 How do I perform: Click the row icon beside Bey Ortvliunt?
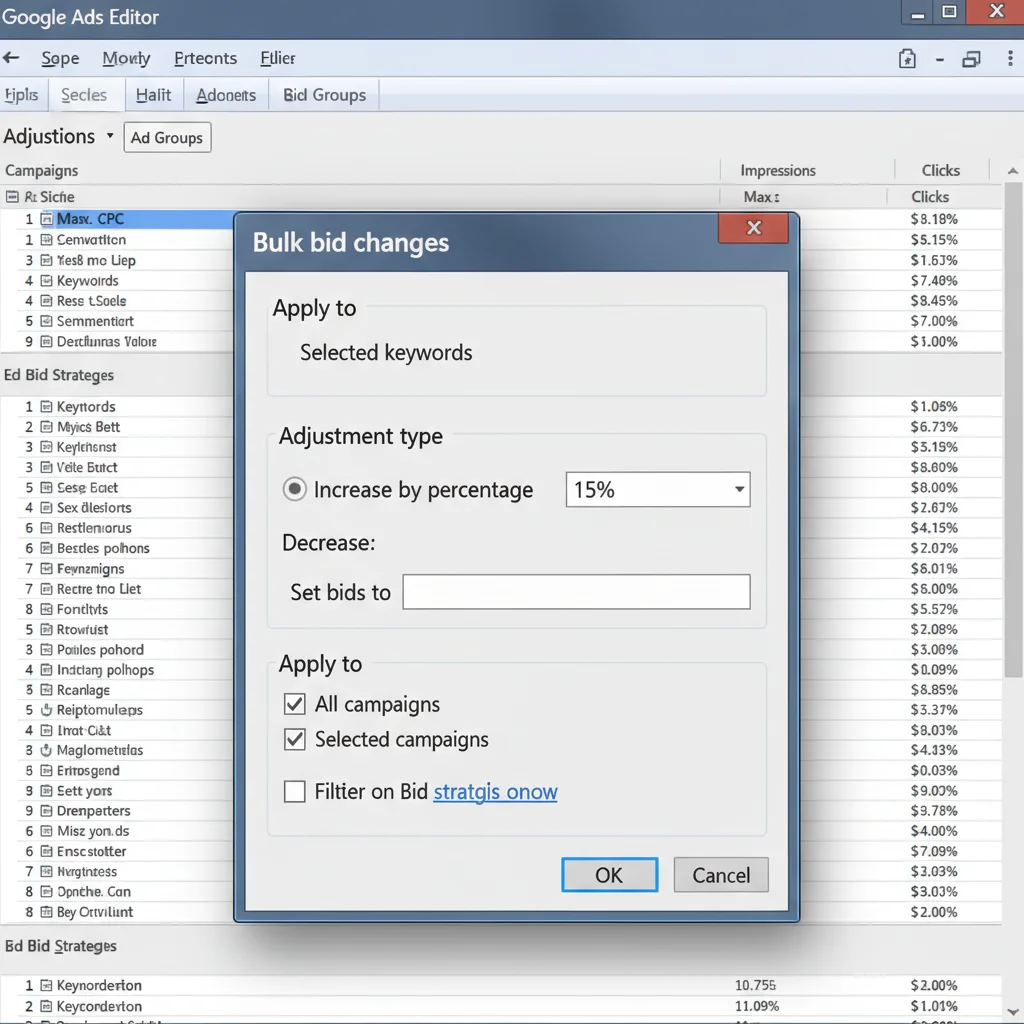click(46, 912)
